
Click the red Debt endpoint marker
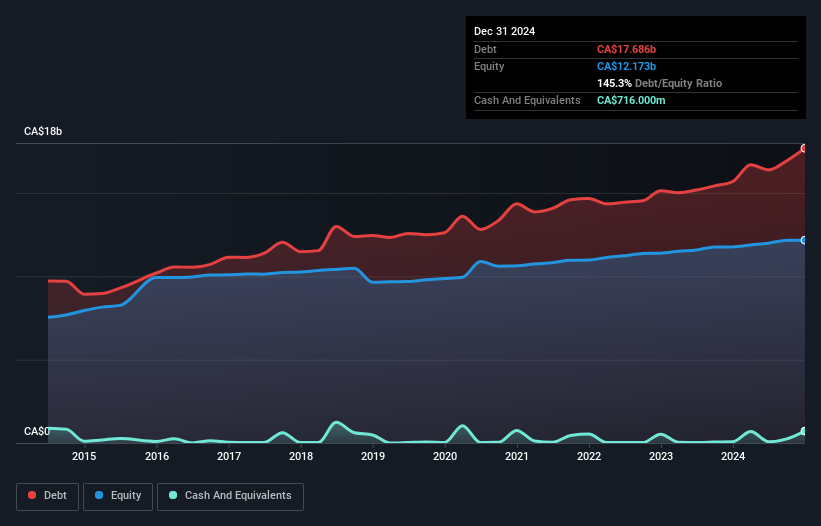tap(804, 149)
